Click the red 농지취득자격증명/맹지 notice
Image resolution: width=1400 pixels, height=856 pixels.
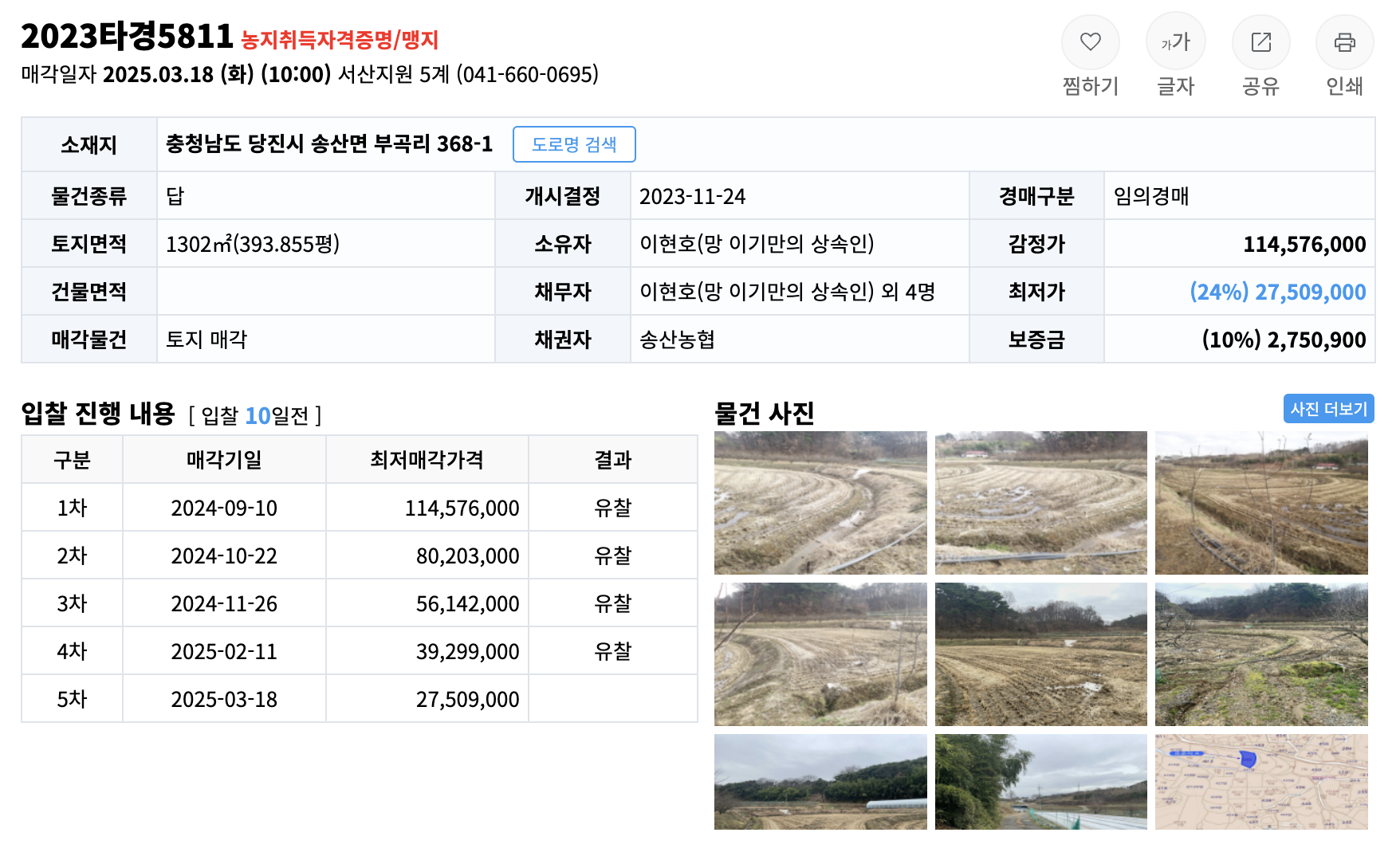[340, 39]
